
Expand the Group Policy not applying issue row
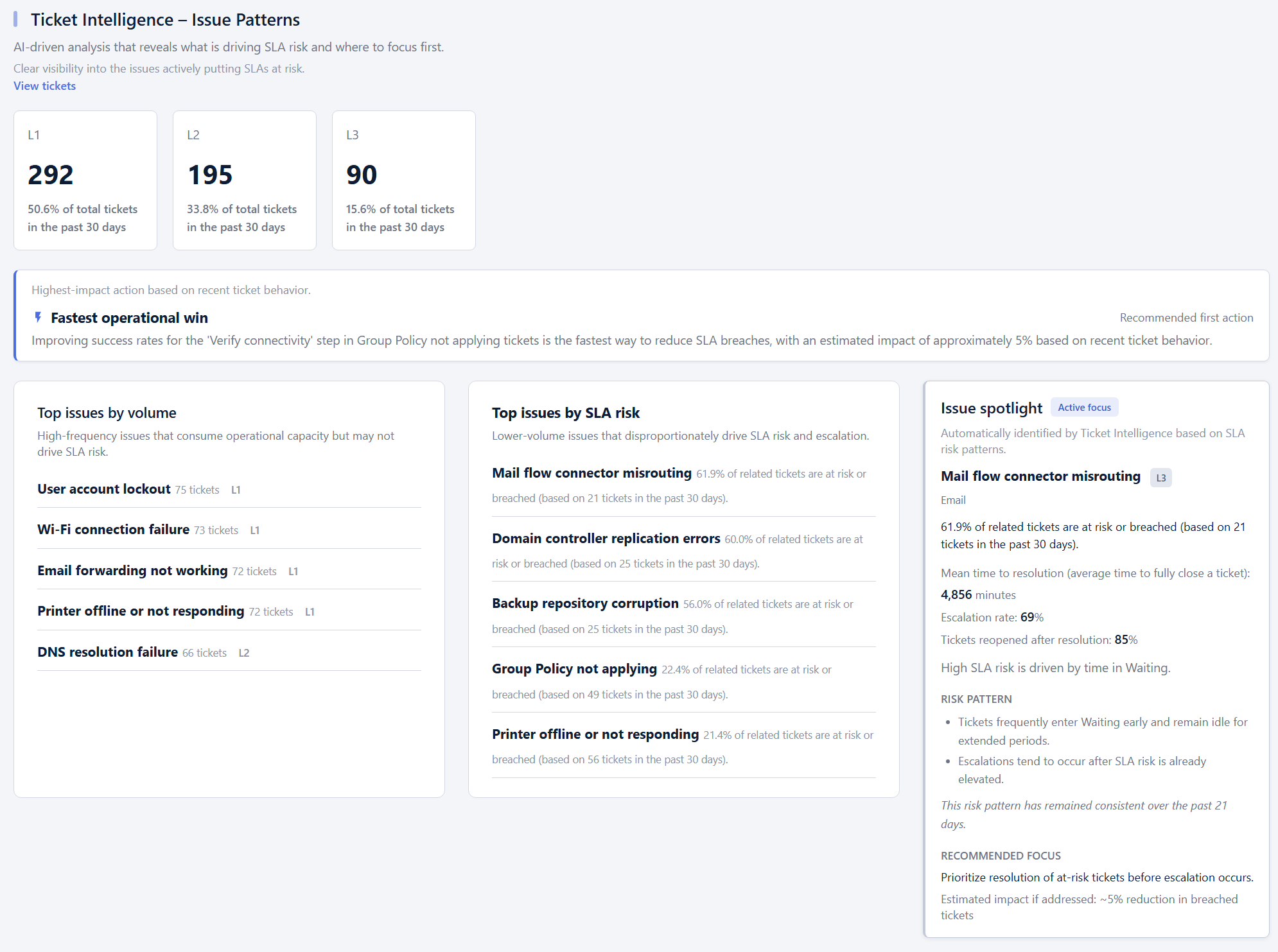click(x=573, y=668)
